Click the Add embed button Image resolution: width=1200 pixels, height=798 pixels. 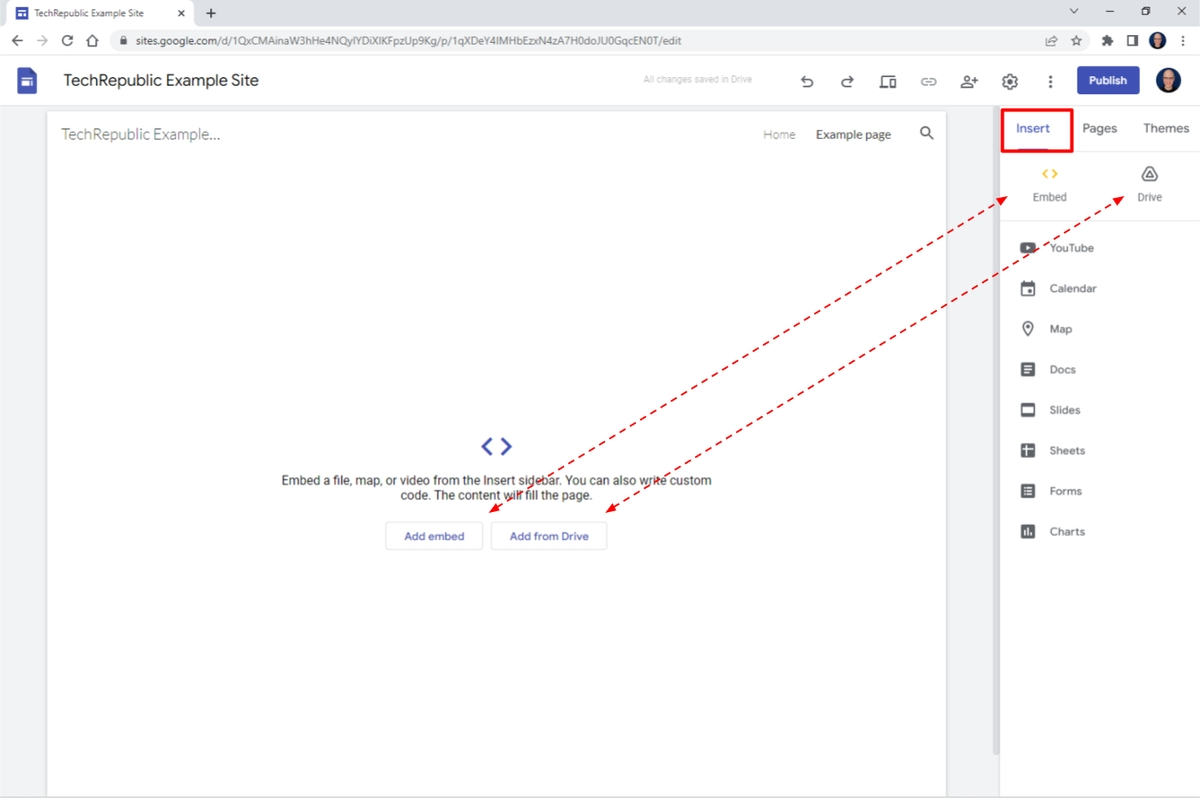click(x=434, y=536)
